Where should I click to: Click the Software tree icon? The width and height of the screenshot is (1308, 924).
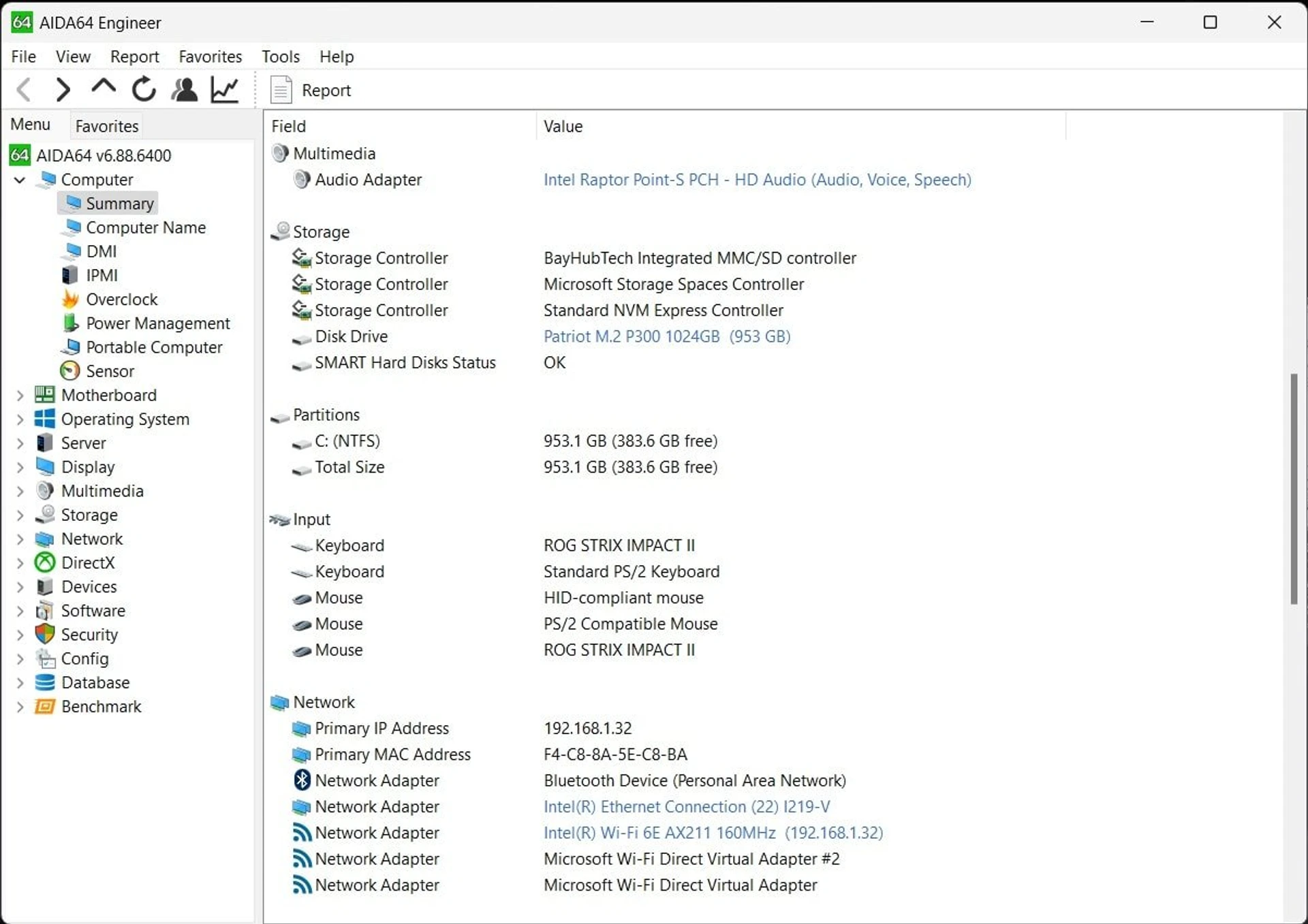(x=45, y=610)
